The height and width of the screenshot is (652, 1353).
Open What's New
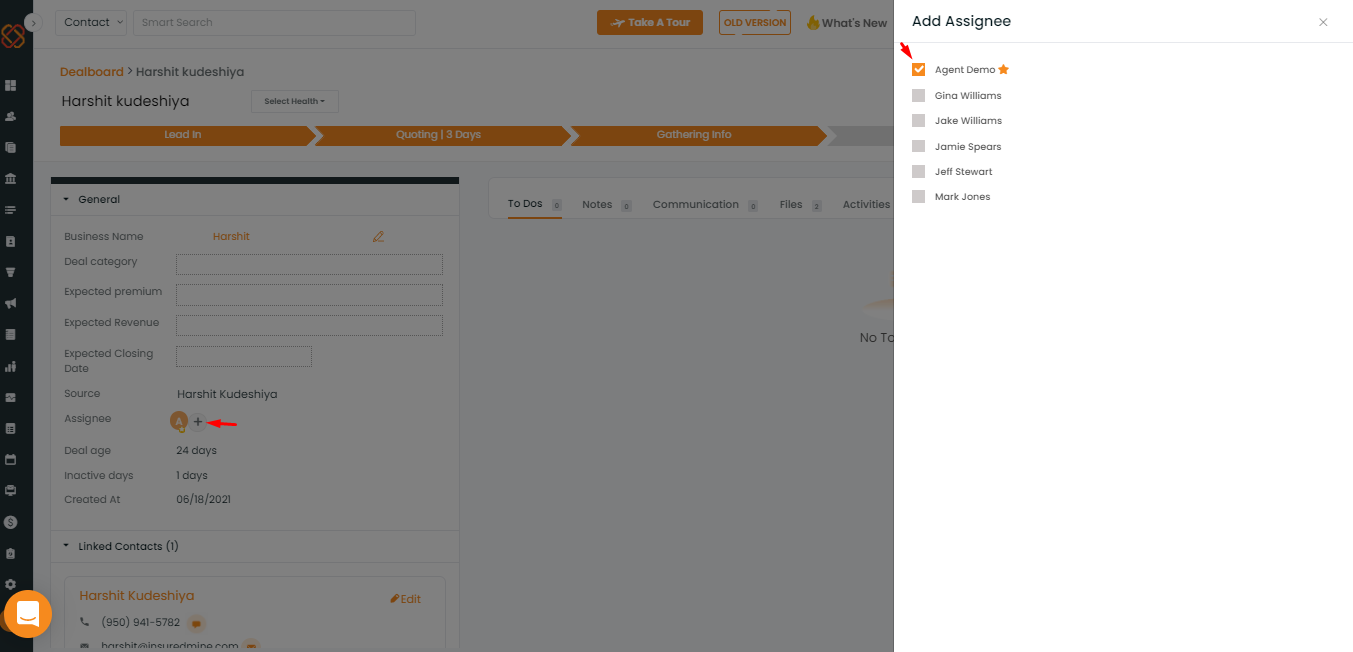pyautogui.click(x=847, y=23)
